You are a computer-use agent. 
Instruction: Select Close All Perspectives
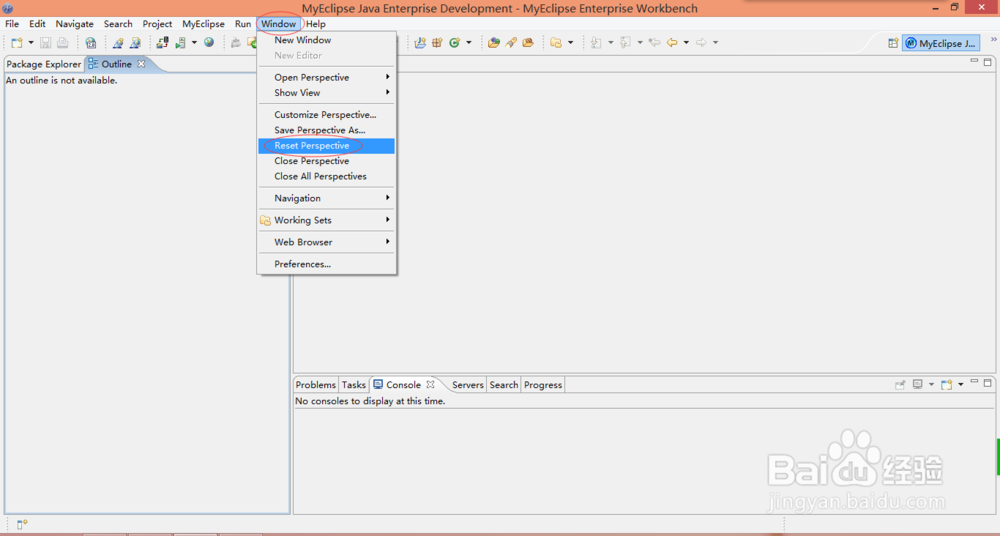[x=326, y=176]
